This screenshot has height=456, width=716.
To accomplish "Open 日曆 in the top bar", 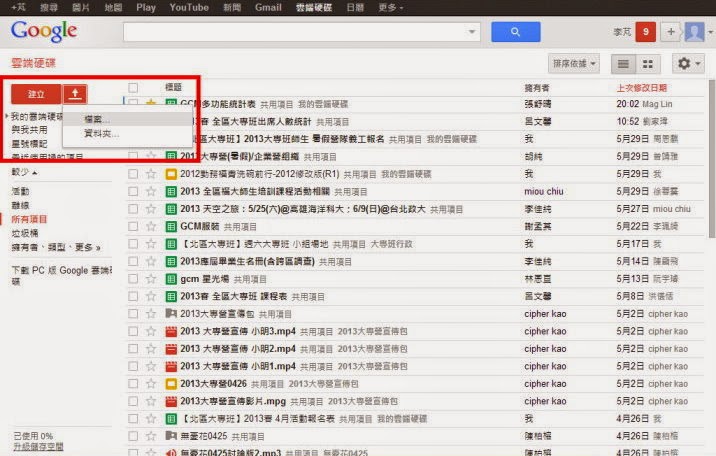I will coord(355,7).
